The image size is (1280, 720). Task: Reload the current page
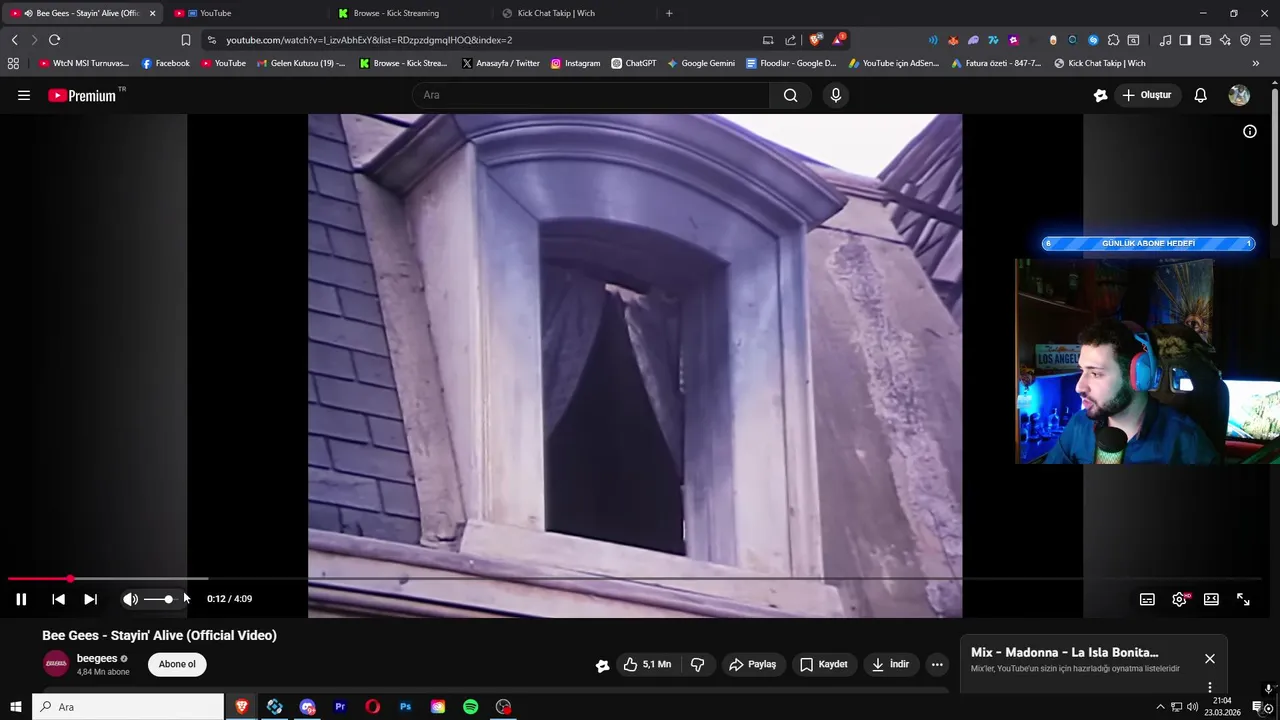[54, 40]
